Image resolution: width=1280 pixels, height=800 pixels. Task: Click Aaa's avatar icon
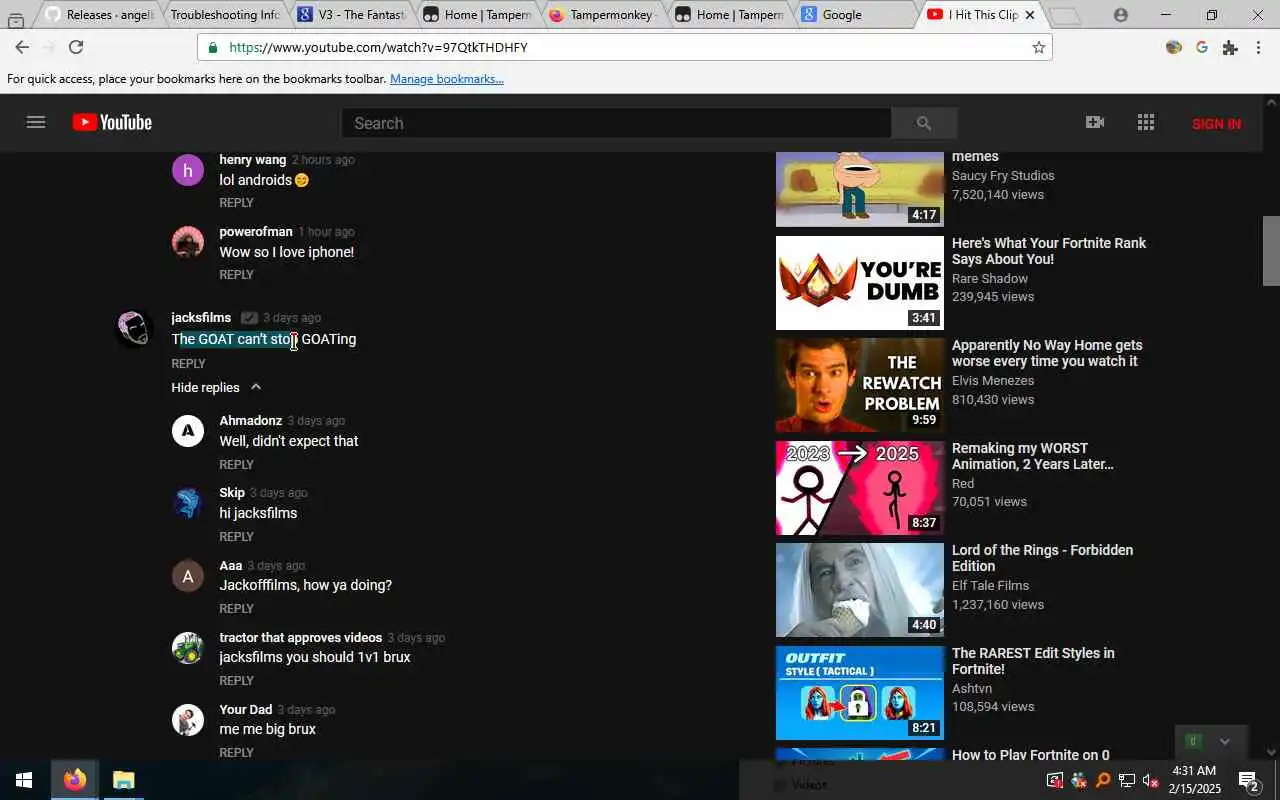coord(188,576)
